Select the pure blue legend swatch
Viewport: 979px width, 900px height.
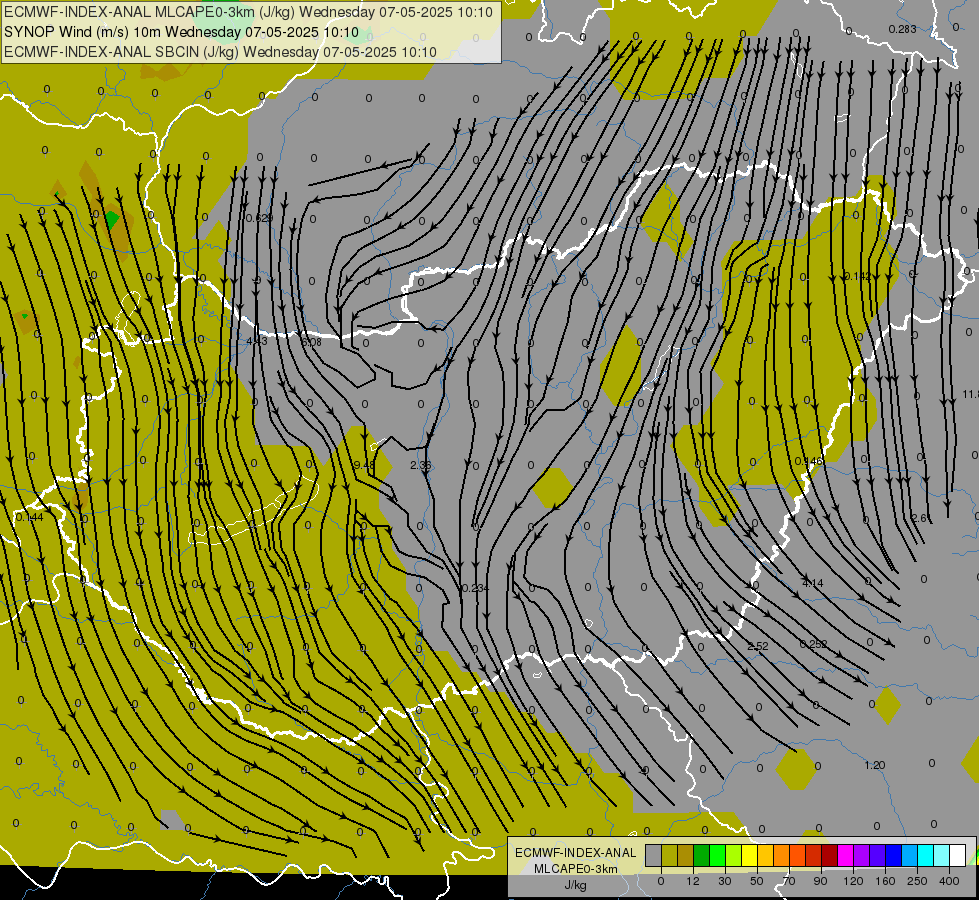(894, 856)
